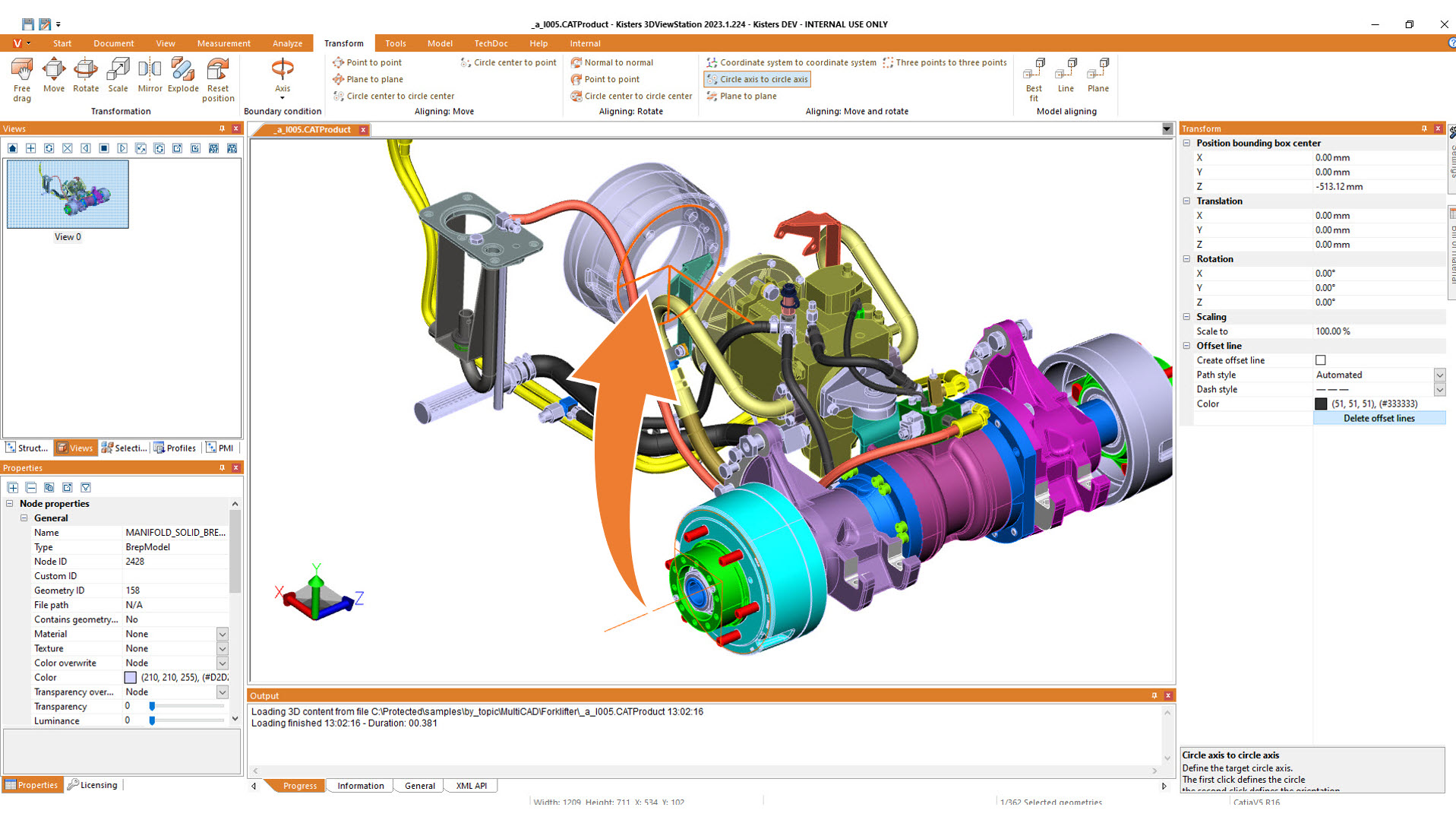Collapse the Translation section
Image resolution: width=1456 pixels, height=820 pixels.
(1187, 201)
